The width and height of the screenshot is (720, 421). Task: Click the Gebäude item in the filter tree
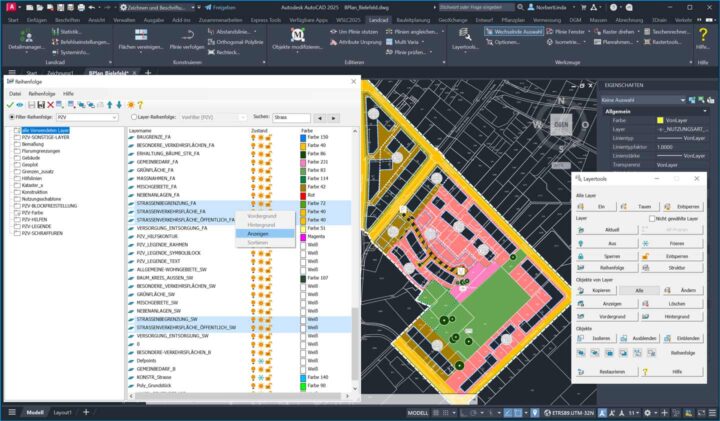click(x=30, y=158)
